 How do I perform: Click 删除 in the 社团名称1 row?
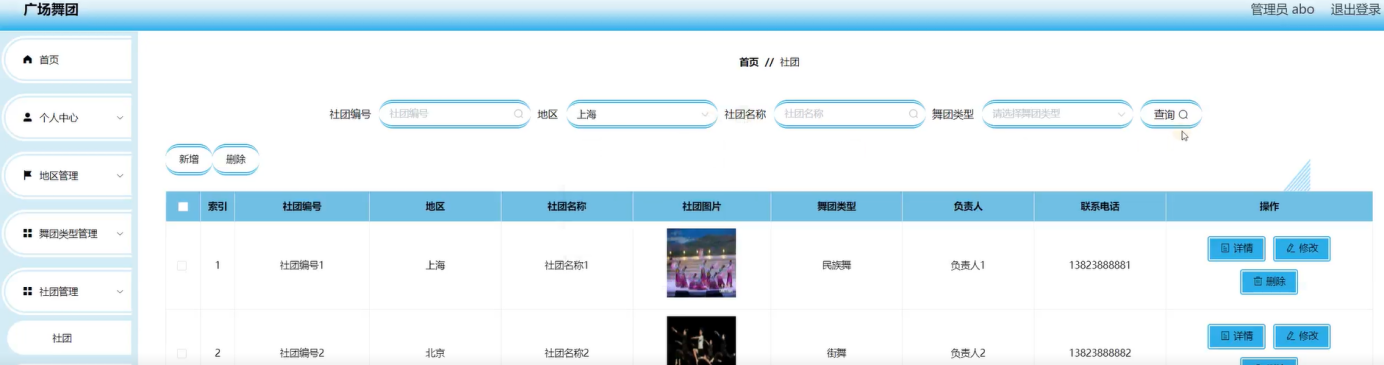(1269, 282)
